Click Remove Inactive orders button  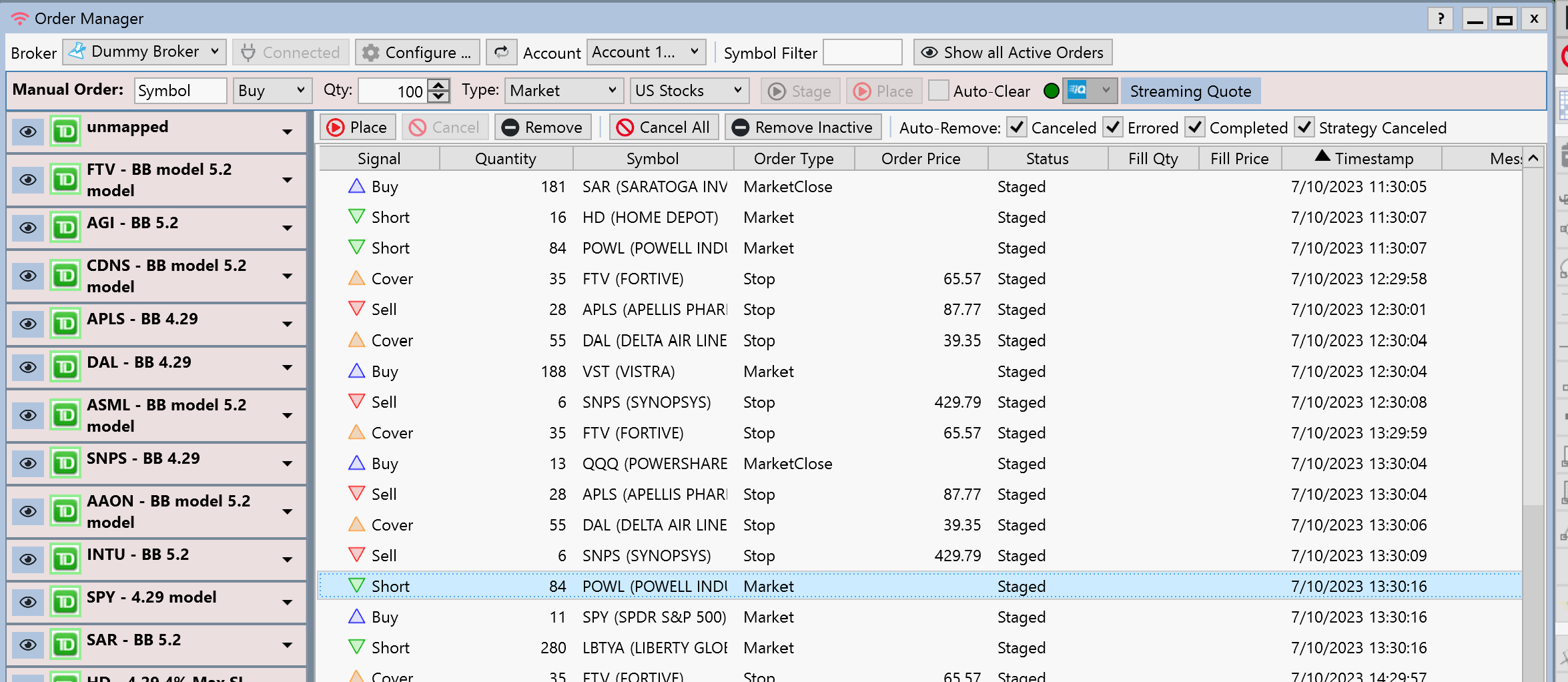[x=803, y=127]
